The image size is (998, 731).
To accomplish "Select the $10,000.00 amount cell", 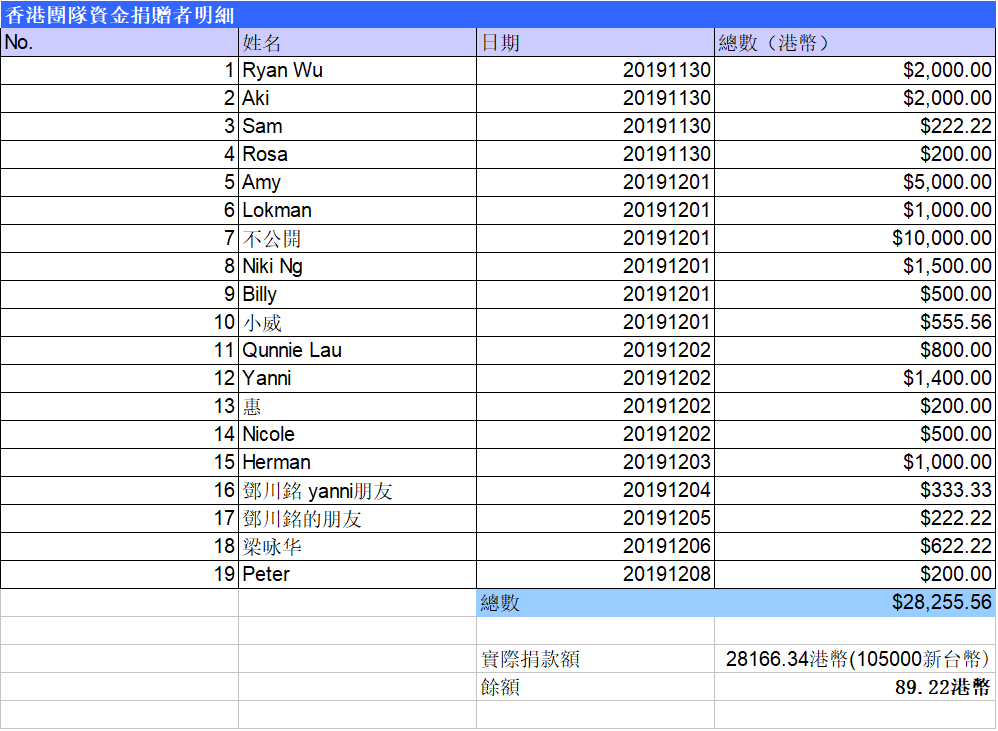I will tap(854, 239).
